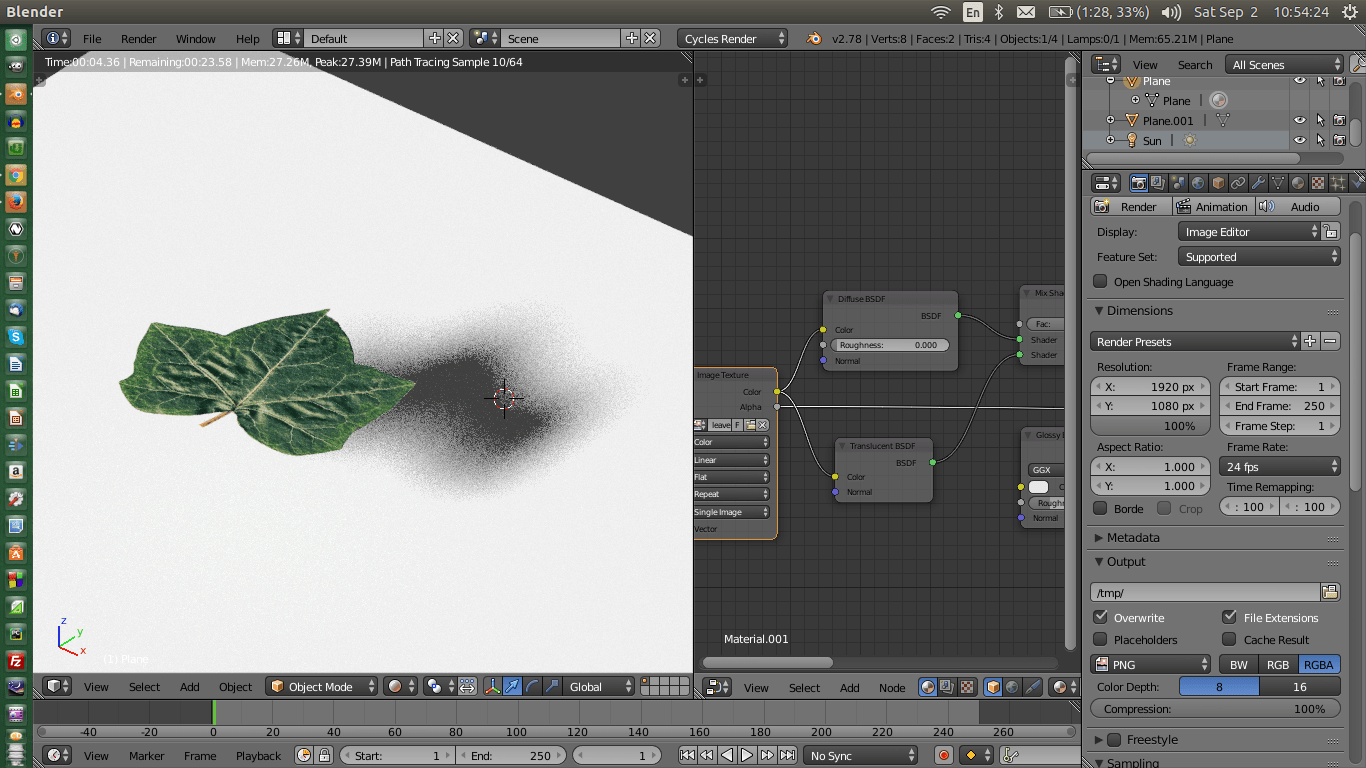
Task: Select the Object properties cube icon
Action: [1216, 182]
